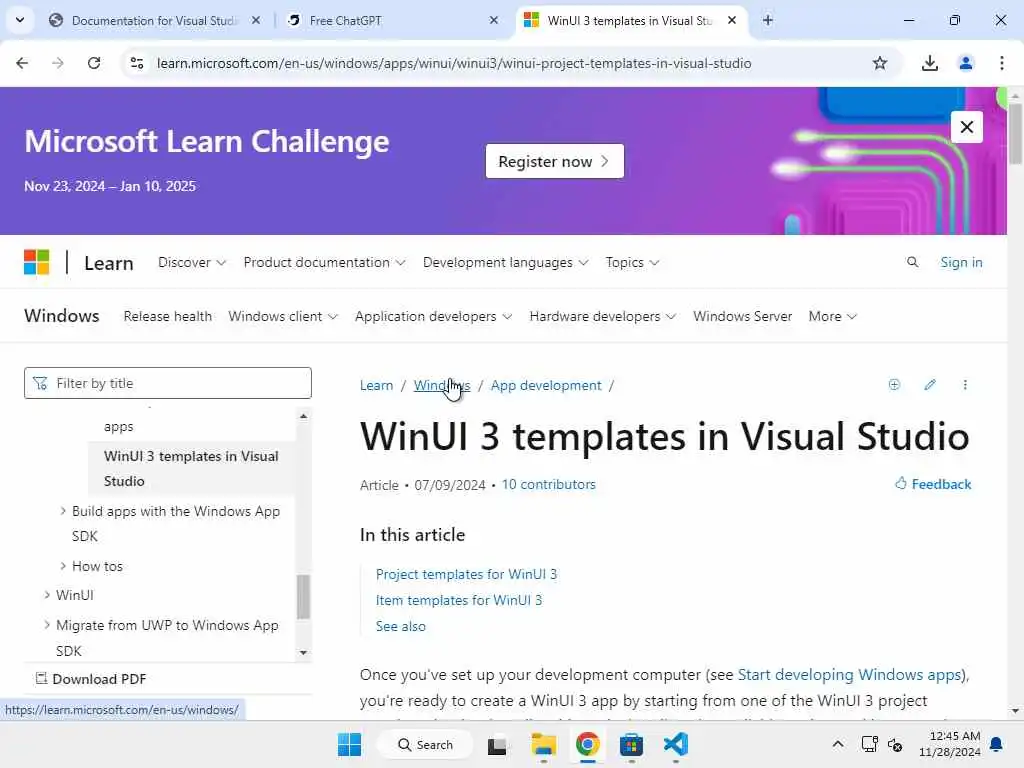Open the Learn breadcrumb link
The image size is (1024, 768).
pos(376,385)
